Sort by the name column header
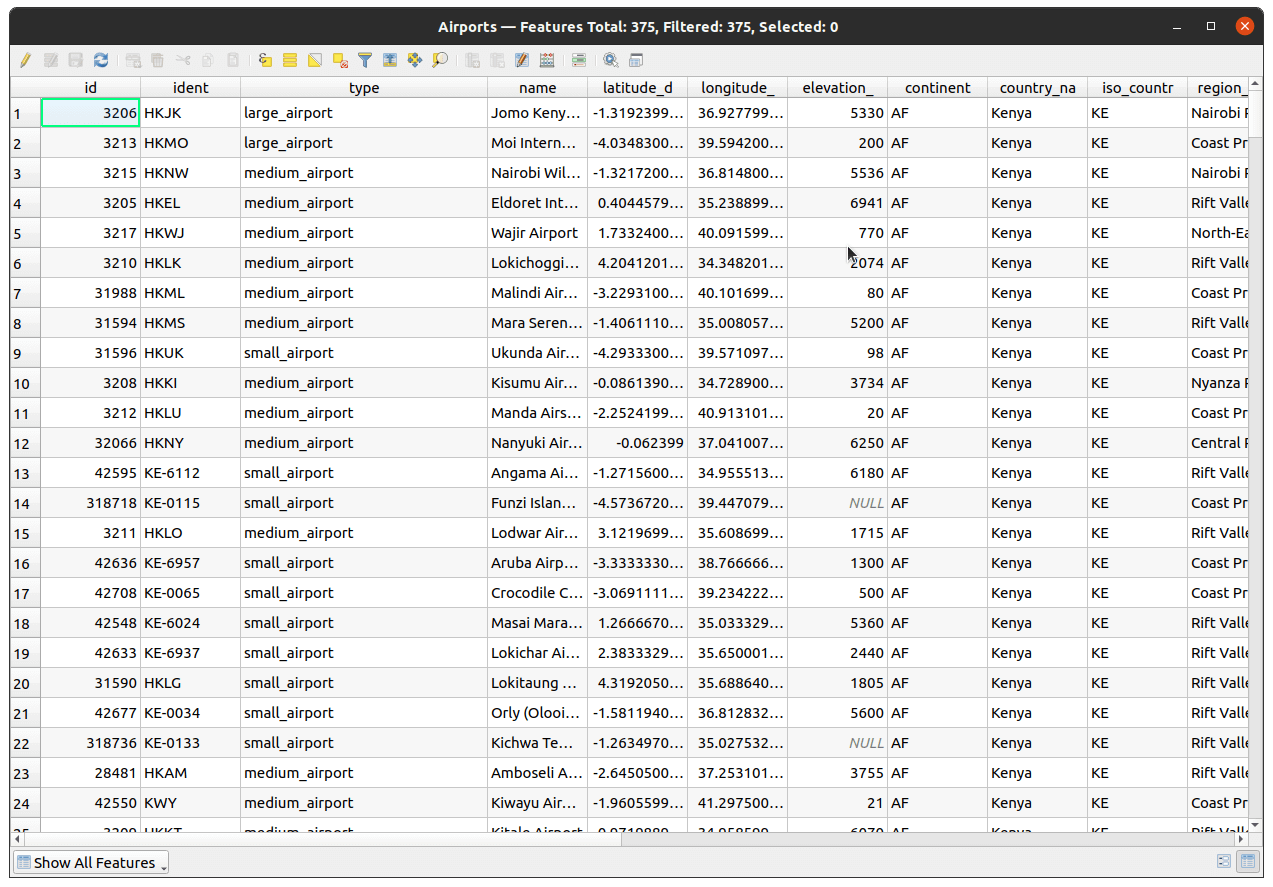The image size is (1273, 887). 538,88
